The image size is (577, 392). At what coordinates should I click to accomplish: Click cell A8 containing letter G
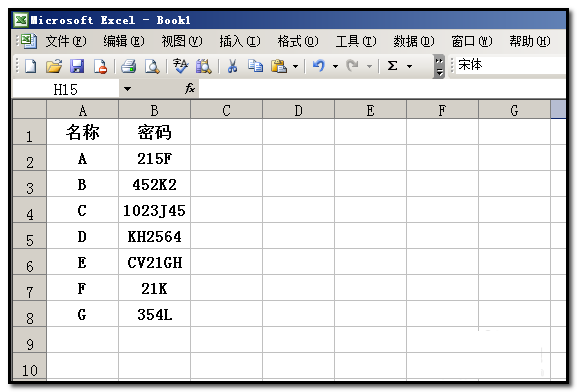coord(82,314)
